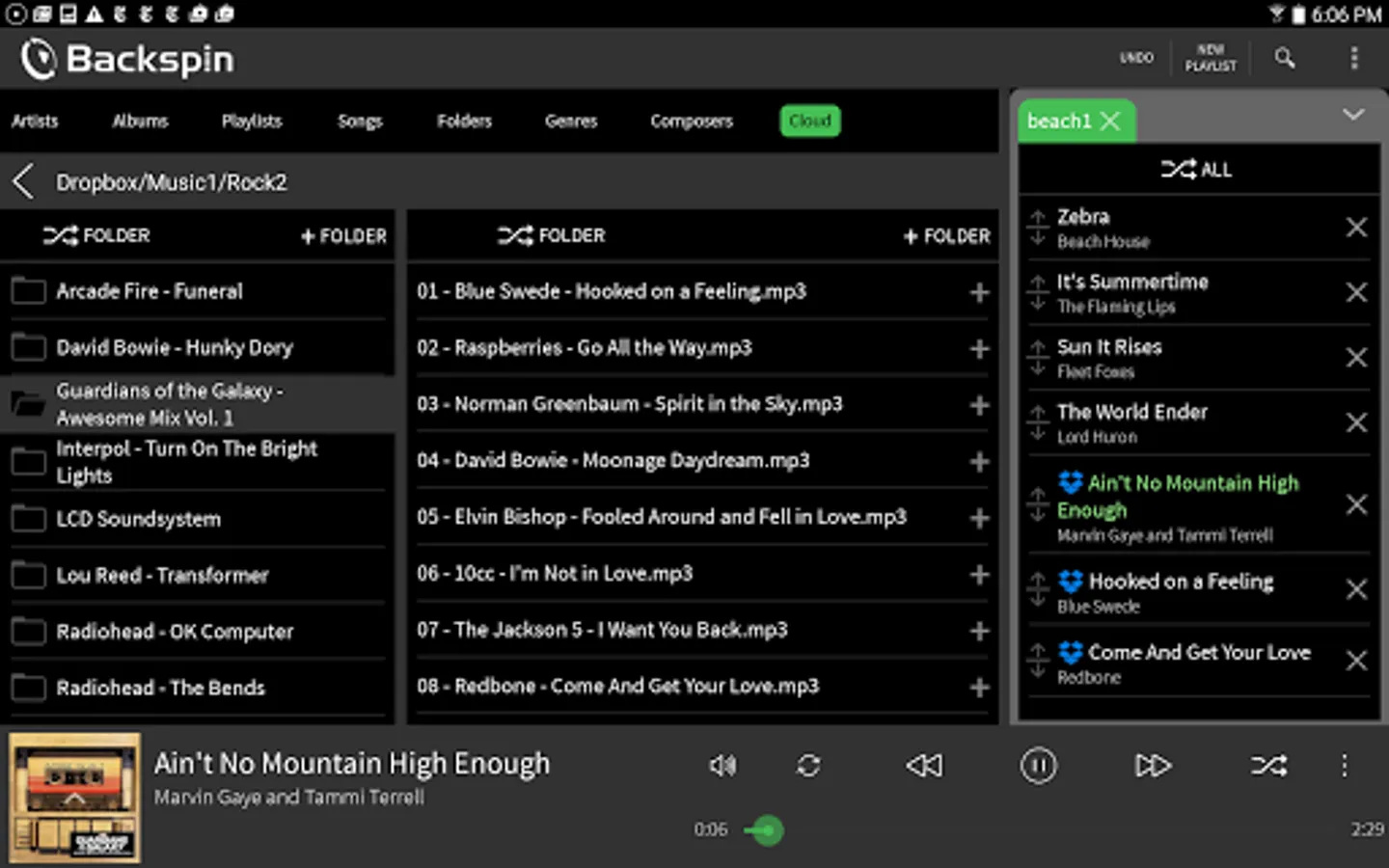Add Blue Swede Hooked on a Feeling track

point(979,292)
